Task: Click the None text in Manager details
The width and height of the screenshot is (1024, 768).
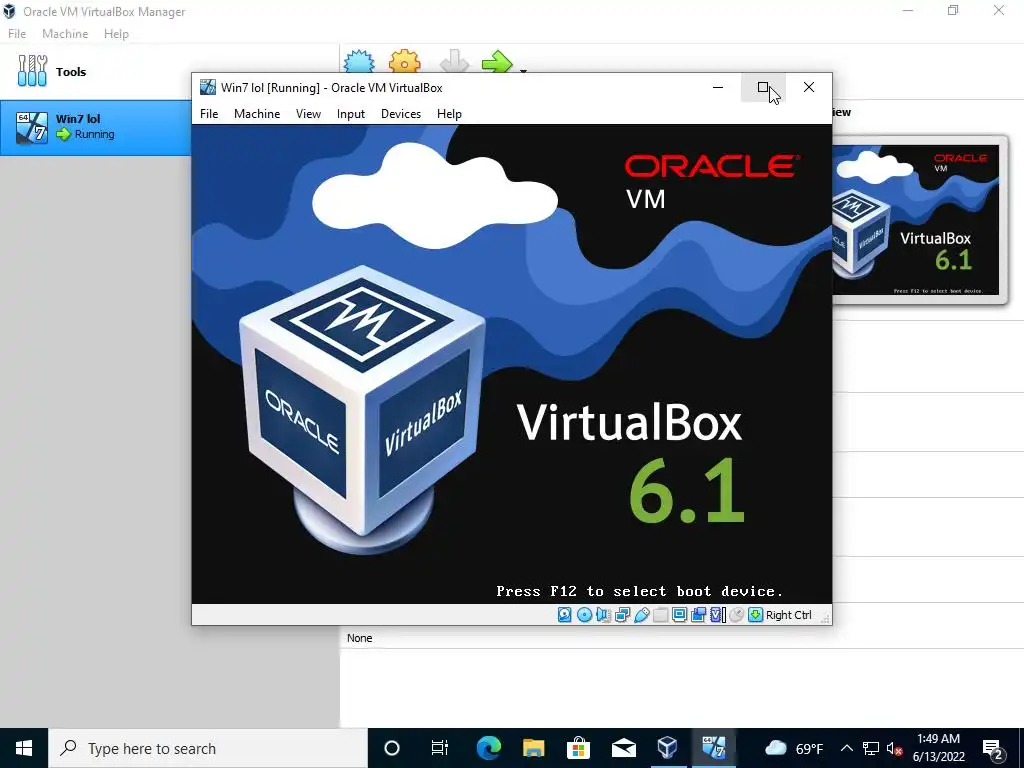Action: coord(359,638)
